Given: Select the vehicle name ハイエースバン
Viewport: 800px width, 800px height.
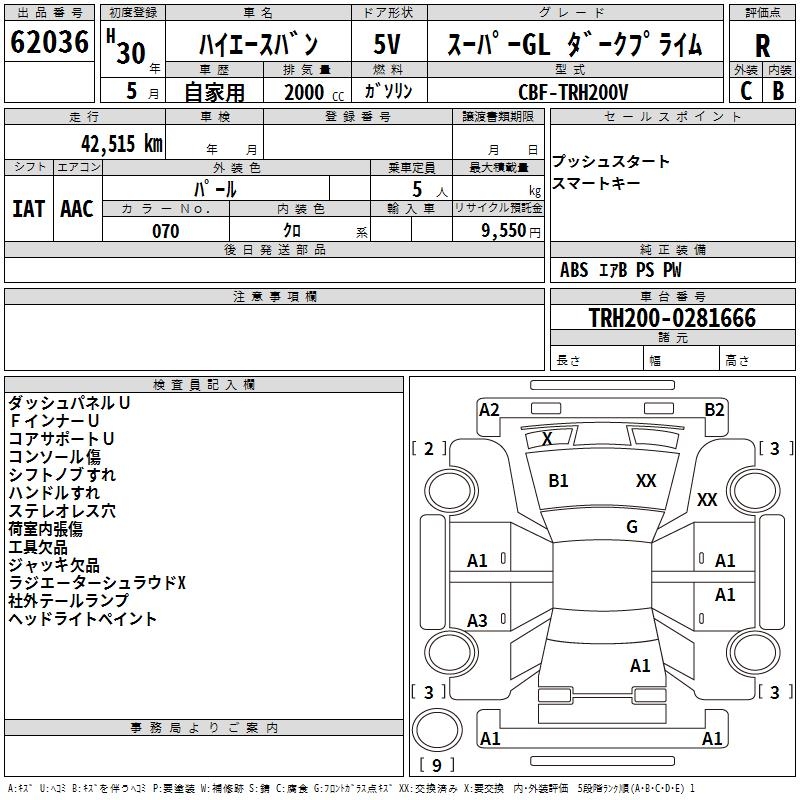Looking at the screenshot, I should coord(258,44).
